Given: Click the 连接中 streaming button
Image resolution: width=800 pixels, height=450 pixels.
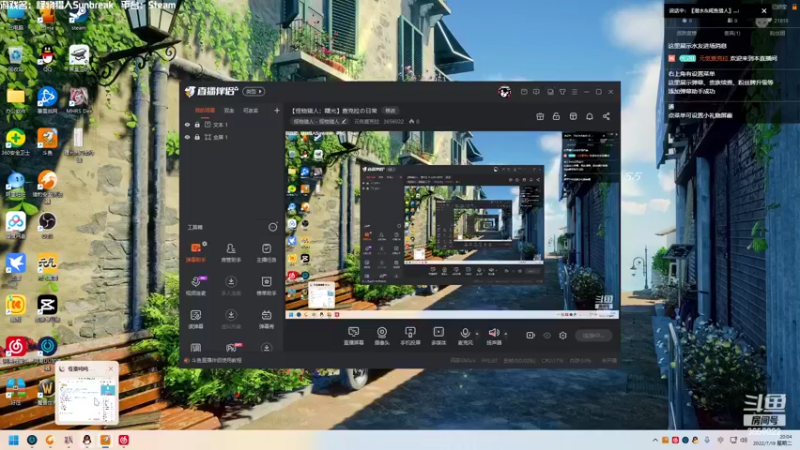Looking at the screenshot, I should 593,335.
